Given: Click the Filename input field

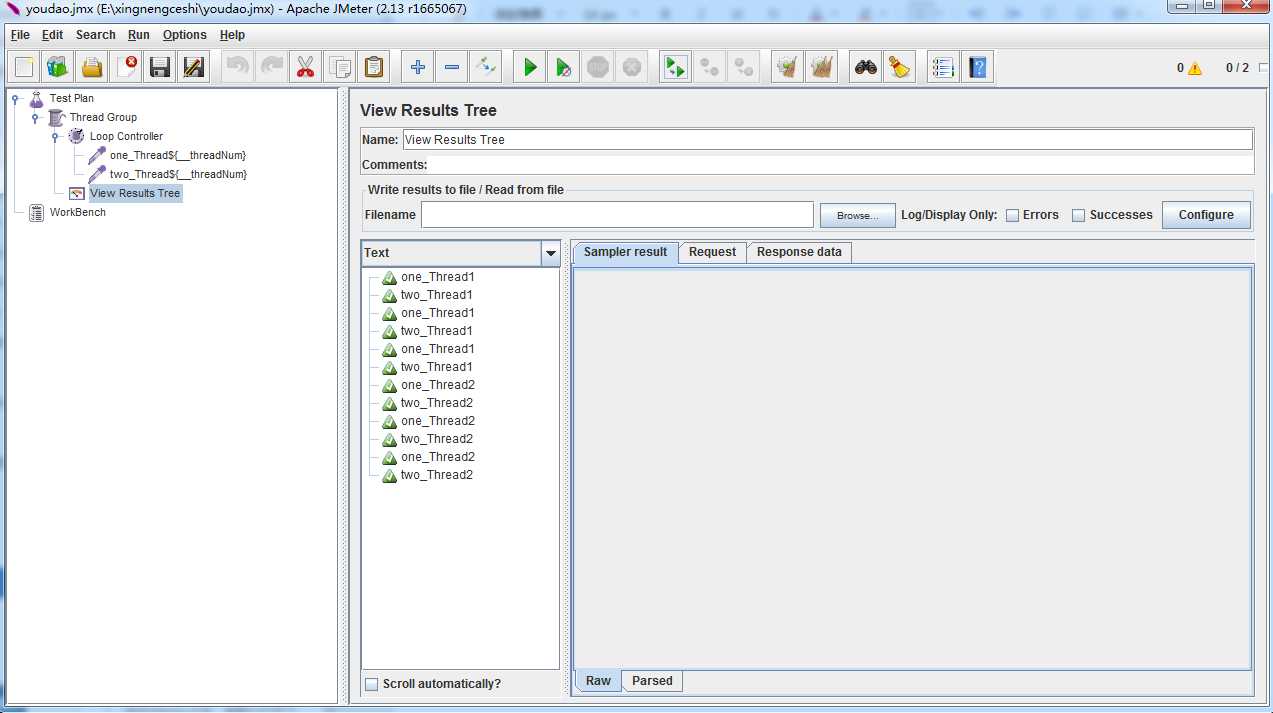Looking at the screenshot, I should (617, 215).
